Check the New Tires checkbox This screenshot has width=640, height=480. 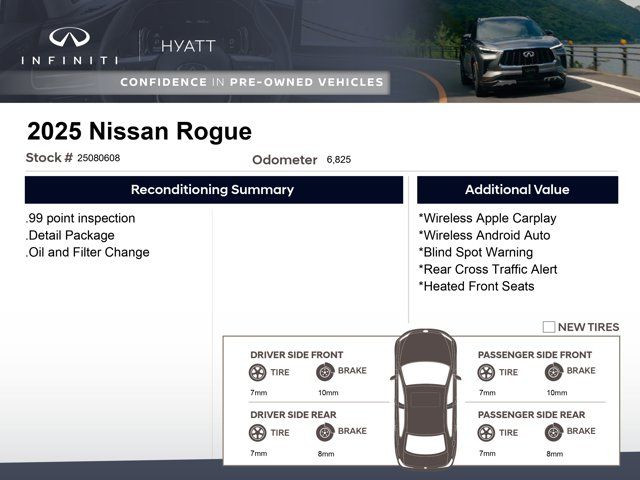[549, 327]
